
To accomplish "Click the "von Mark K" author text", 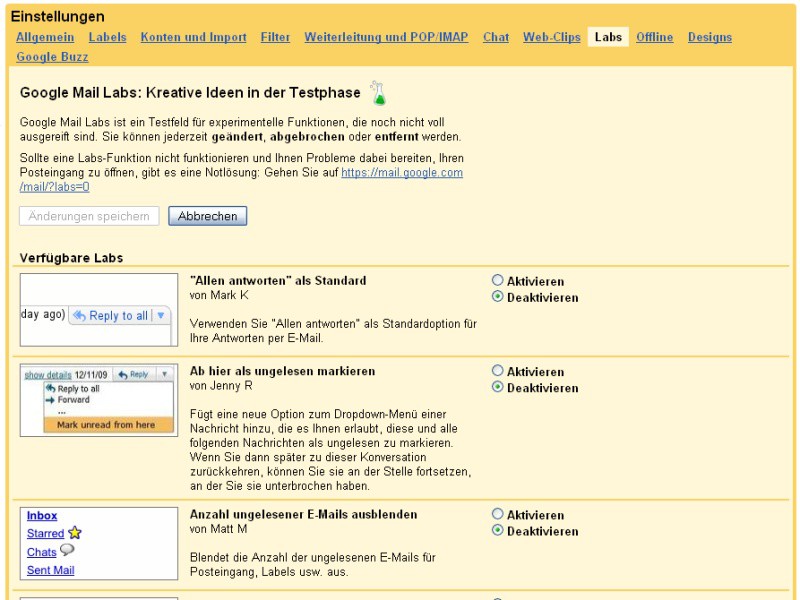I will click(219, 295).
